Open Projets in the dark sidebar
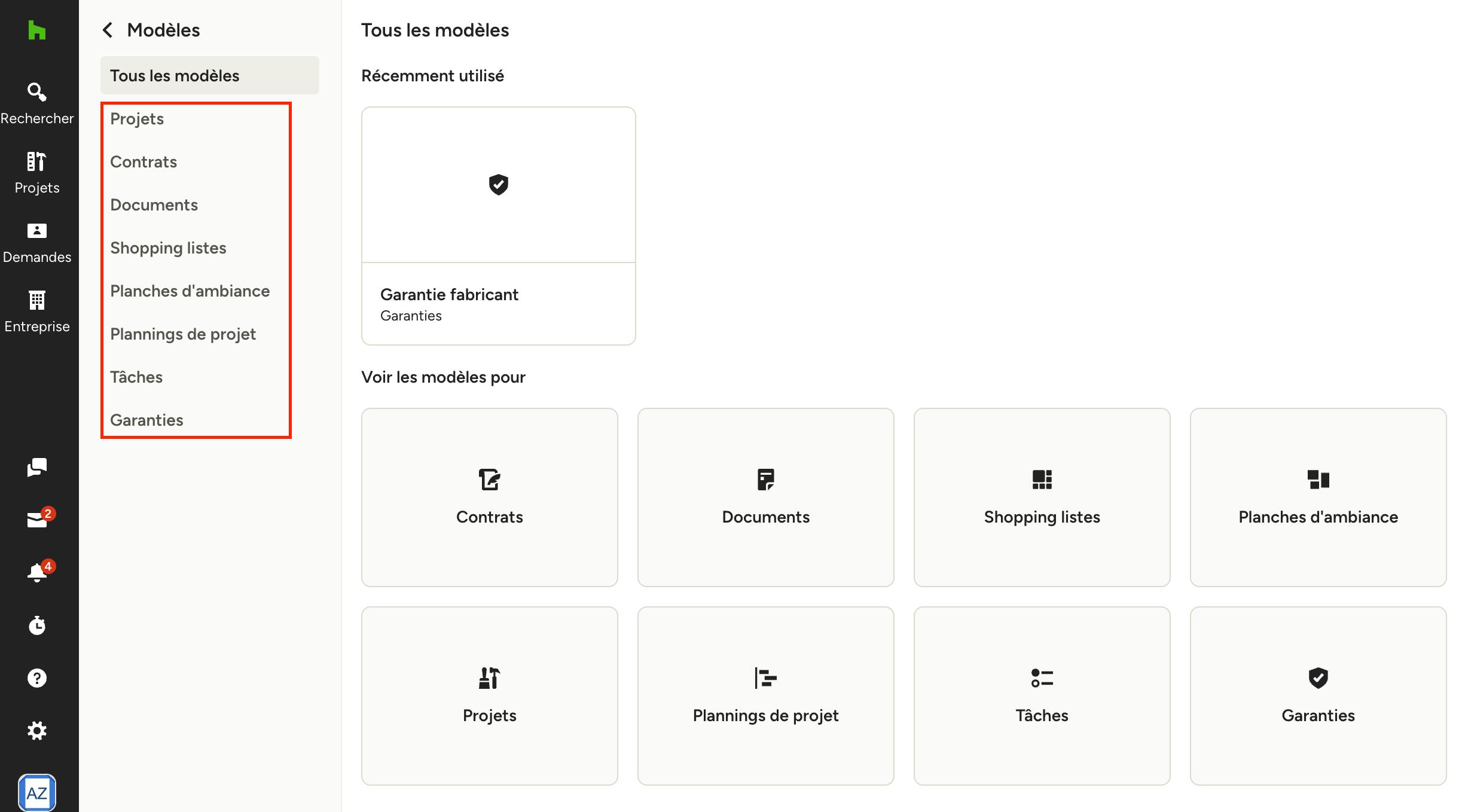This screenshot has height=812, width=1459. (x=37, y=173)
